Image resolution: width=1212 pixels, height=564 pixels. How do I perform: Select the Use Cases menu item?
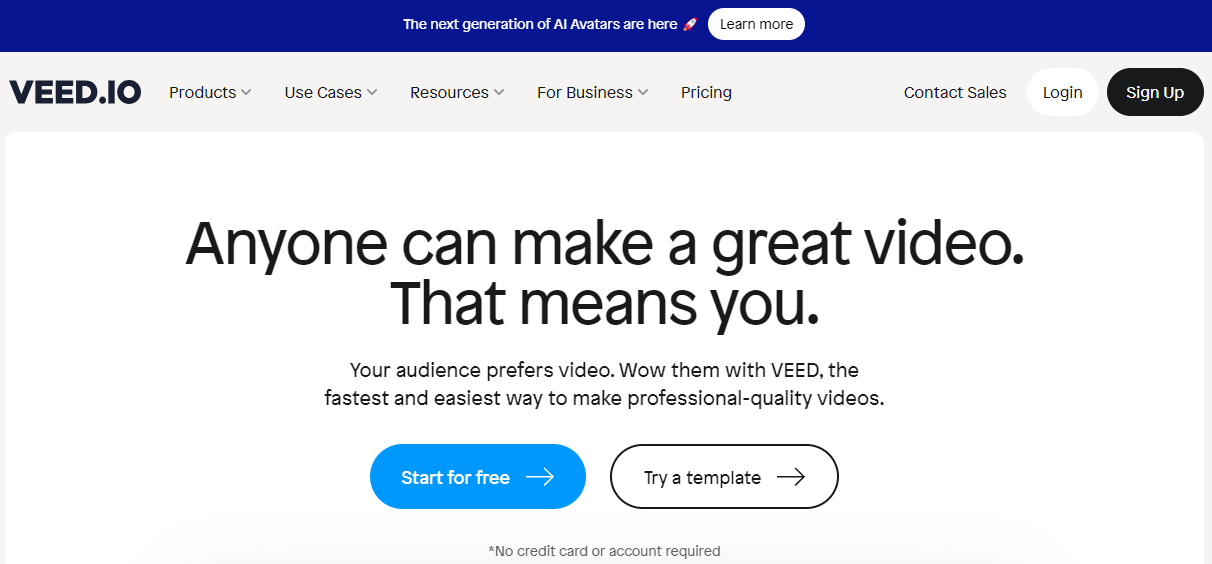click(323, 92)
